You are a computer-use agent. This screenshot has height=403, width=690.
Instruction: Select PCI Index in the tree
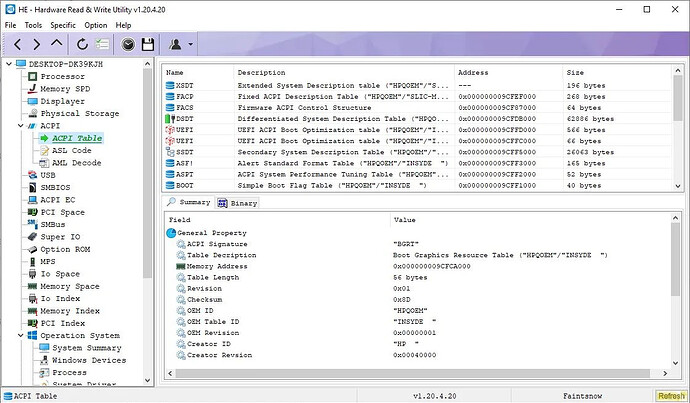pyautogui.click(x=62, y=323)
